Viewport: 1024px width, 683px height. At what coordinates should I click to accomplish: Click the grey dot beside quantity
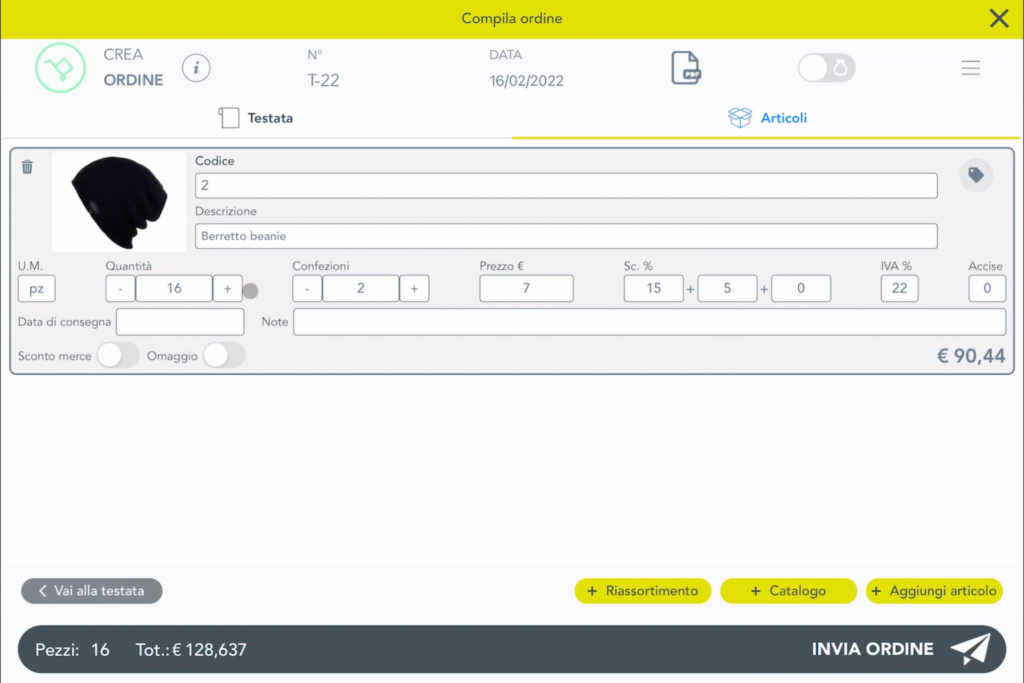[250, 290]
